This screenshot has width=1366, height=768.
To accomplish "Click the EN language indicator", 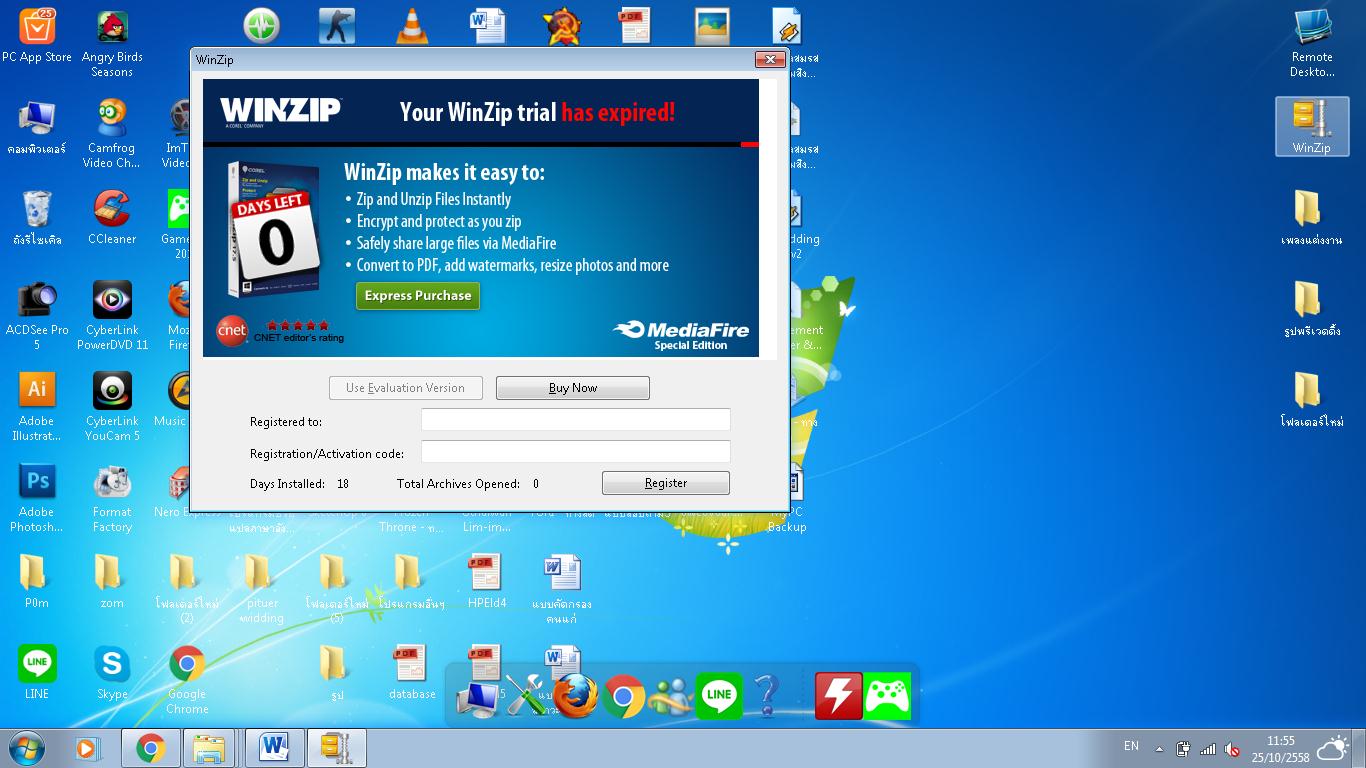I will click(1131, 746).
